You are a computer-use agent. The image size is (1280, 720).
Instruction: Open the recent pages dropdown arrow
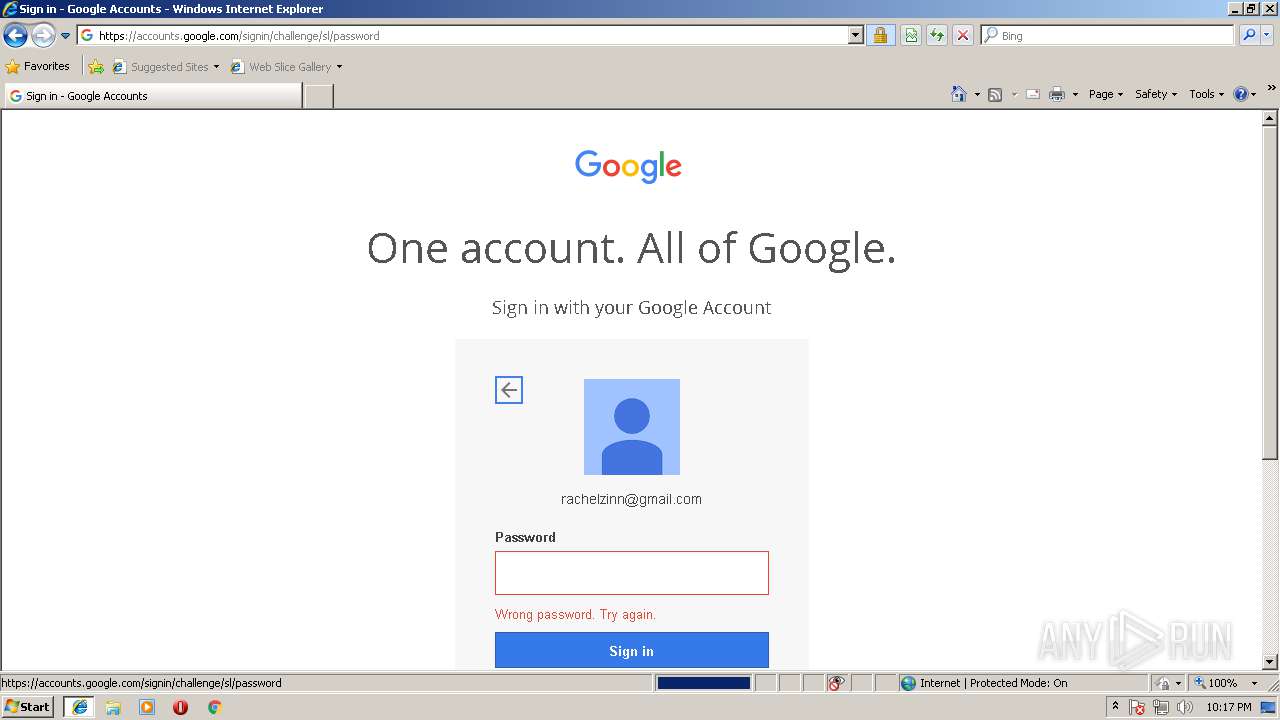[66, 36]
